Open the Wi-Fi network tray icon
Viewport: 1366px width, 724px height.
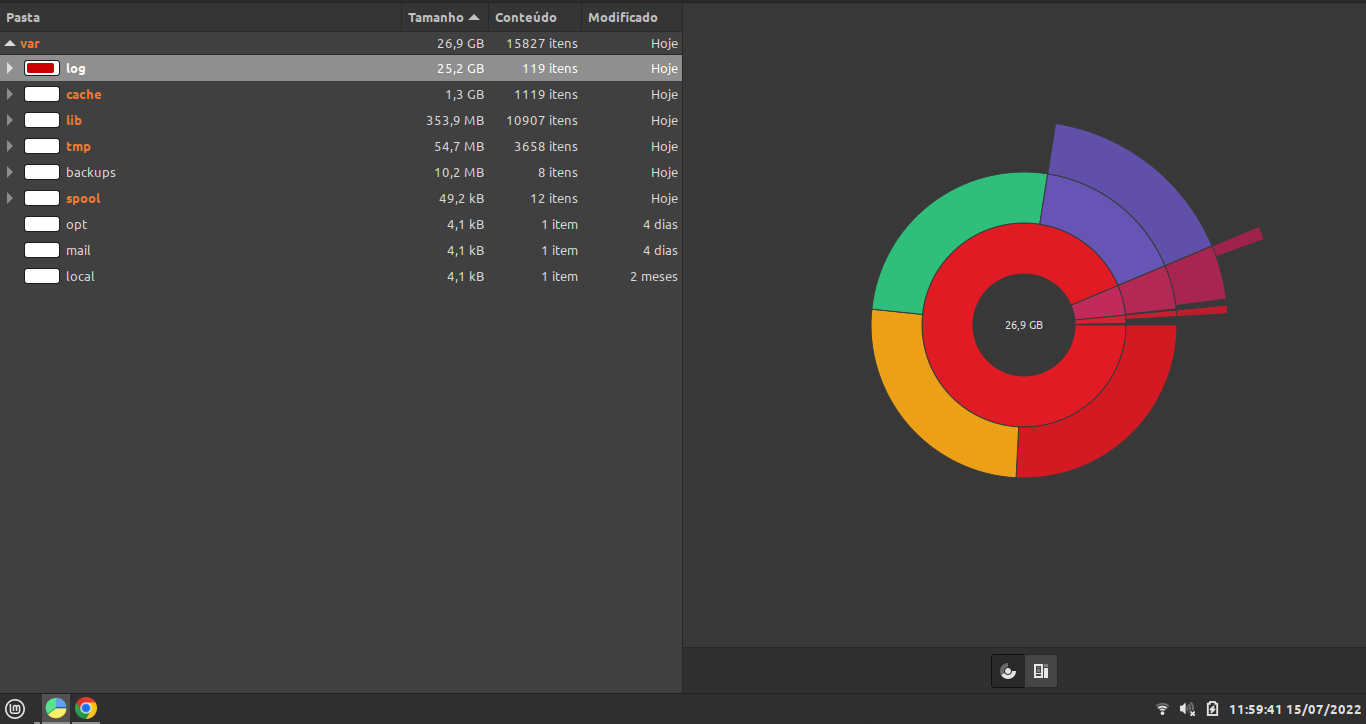[1162, 709]
